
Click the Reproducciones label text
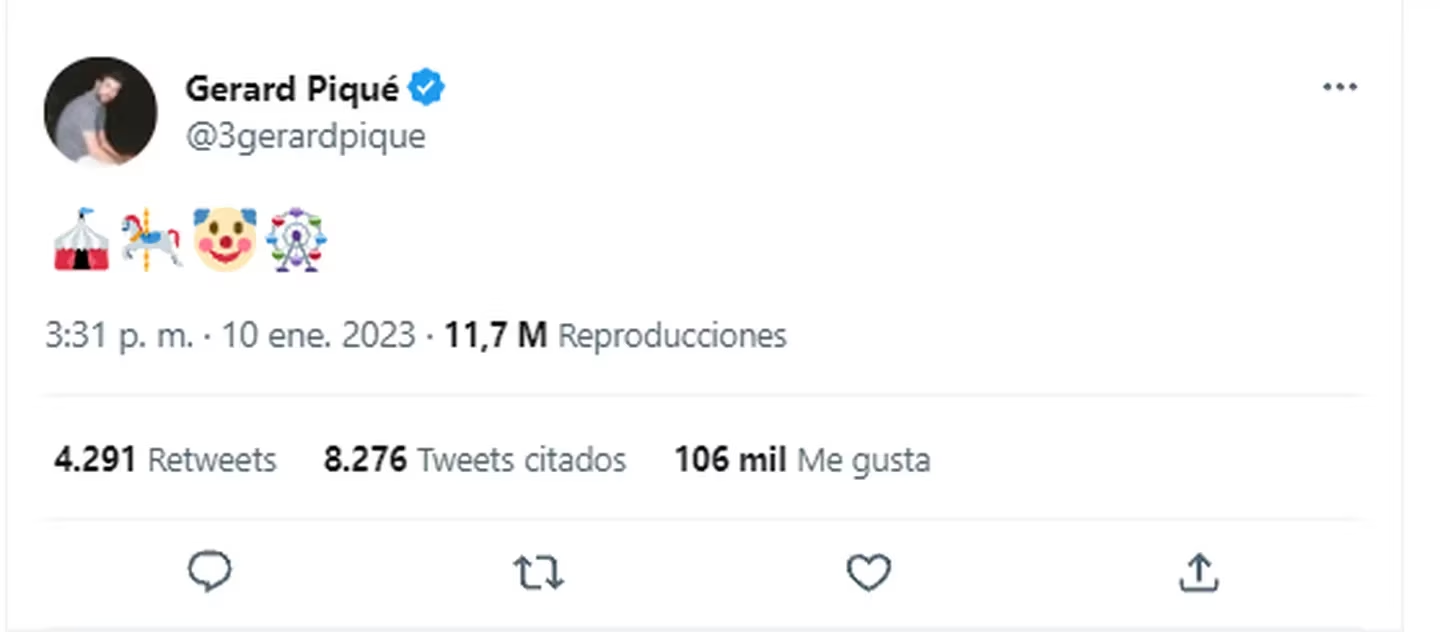click(x=672, y=335)
